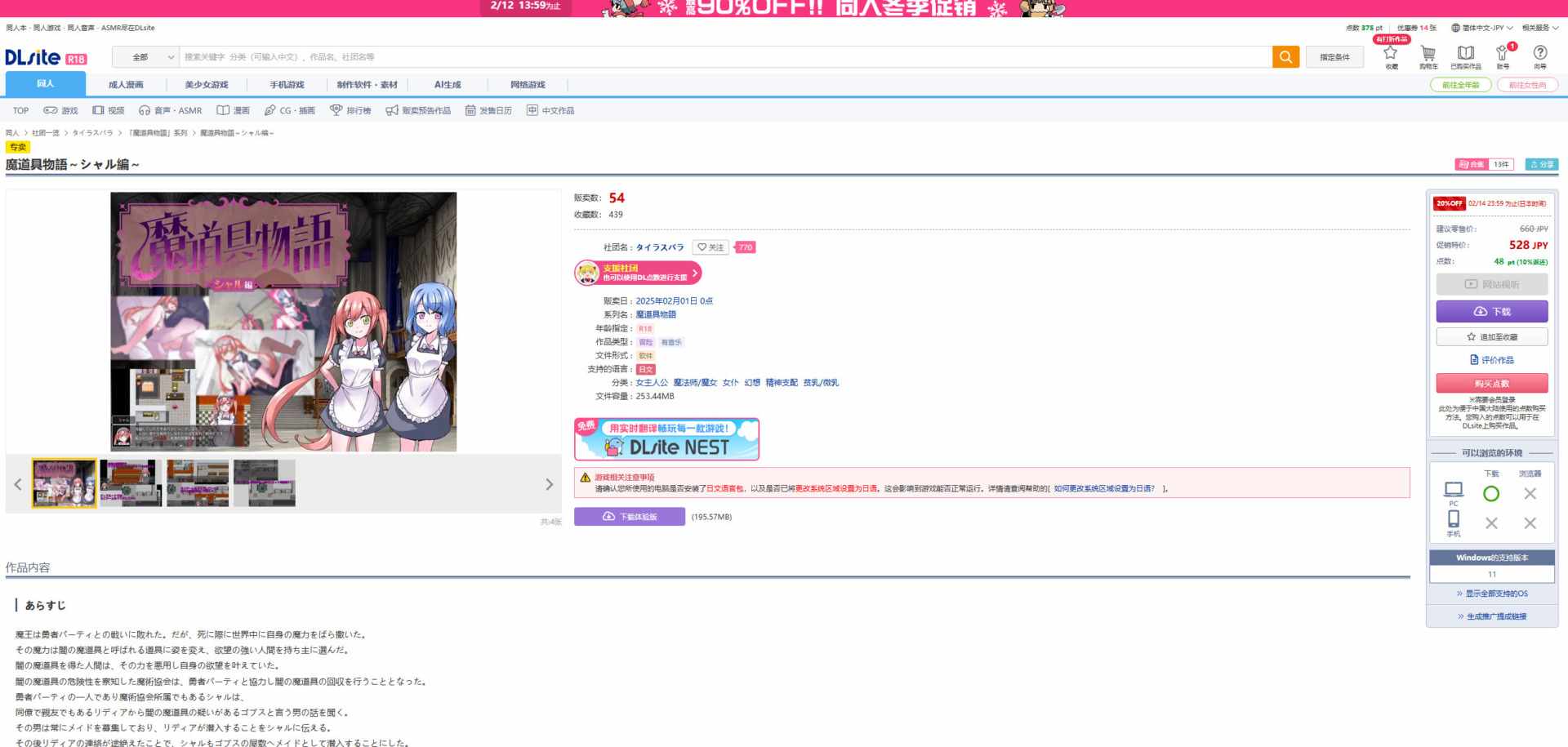Click the 女主人公 genre tag
The image size is (1568, 747).
click(652, 383)
